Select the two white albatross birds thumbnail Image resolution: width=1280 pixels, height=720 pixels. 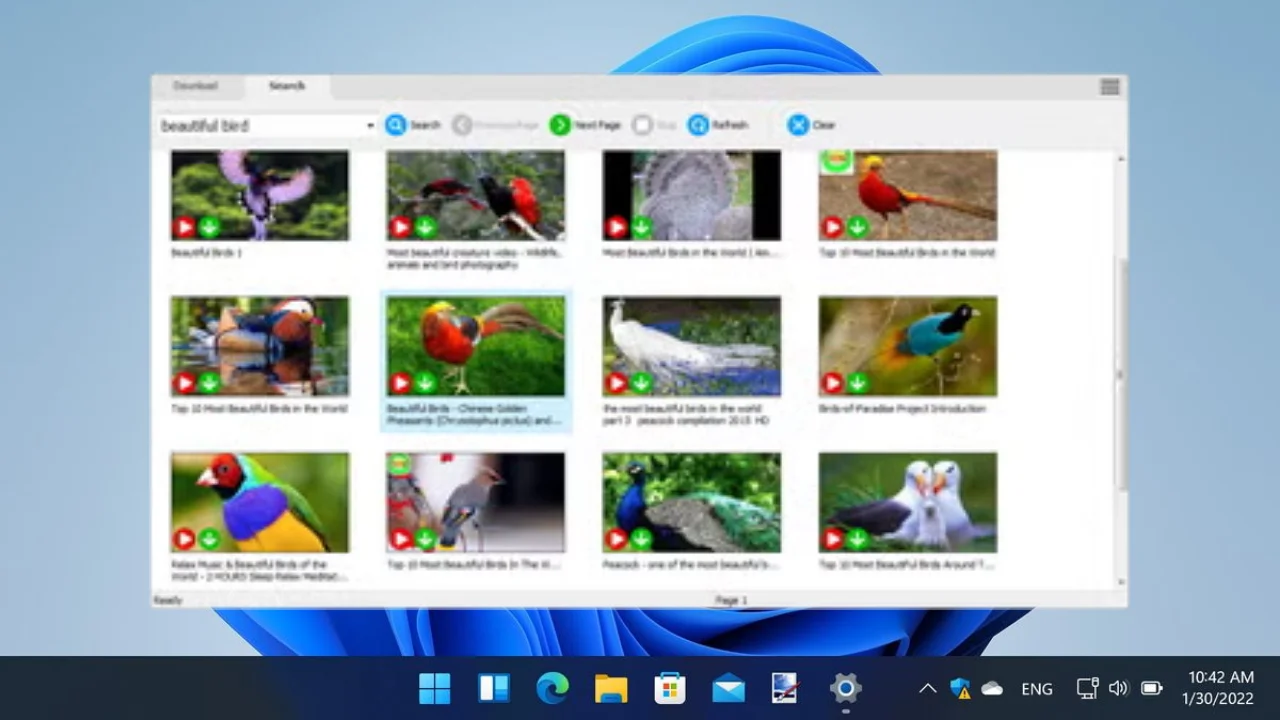coord(908,502)
